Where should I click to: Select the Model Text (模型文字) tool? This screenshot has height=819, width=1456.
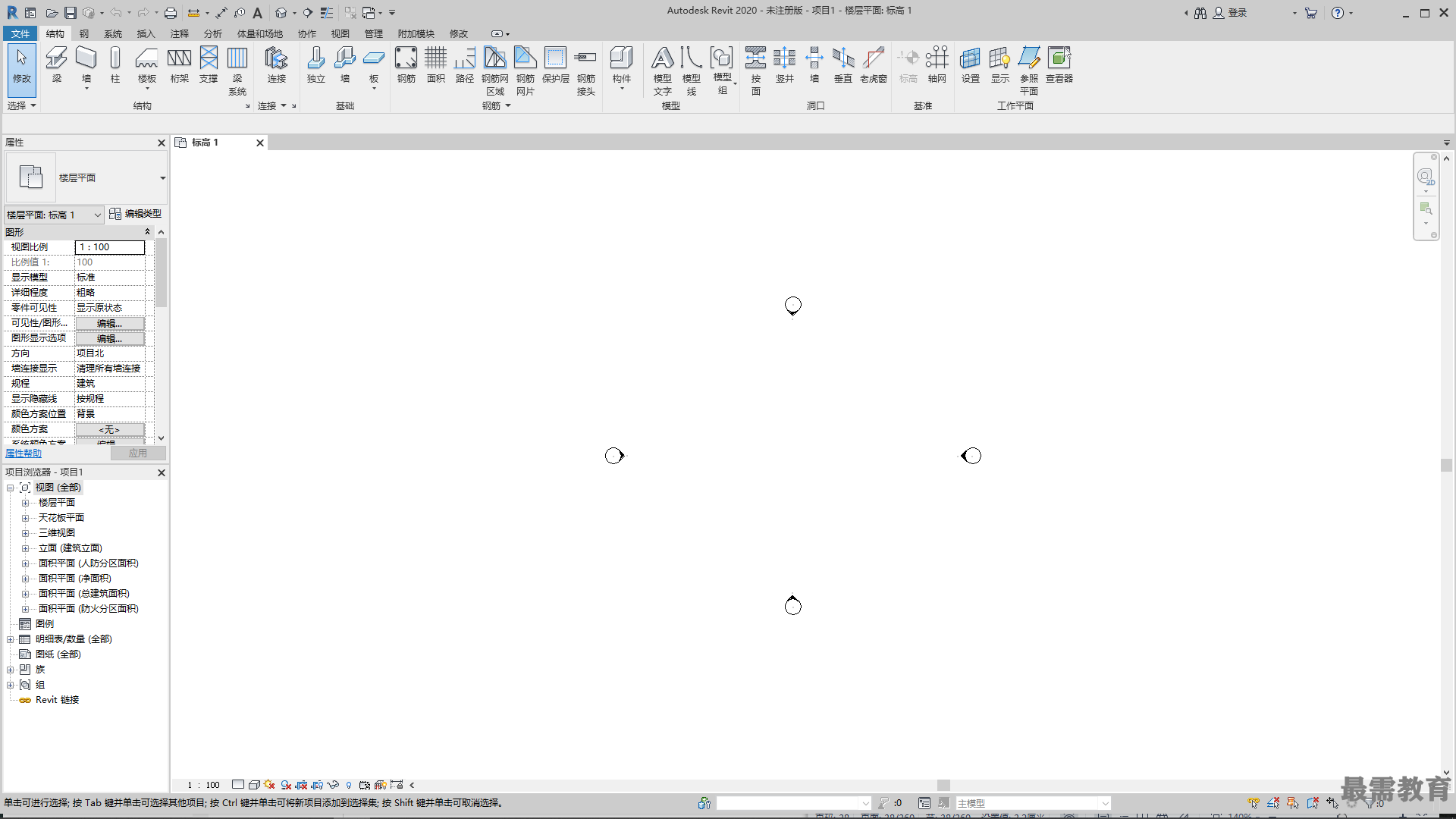tap(663, 70)
